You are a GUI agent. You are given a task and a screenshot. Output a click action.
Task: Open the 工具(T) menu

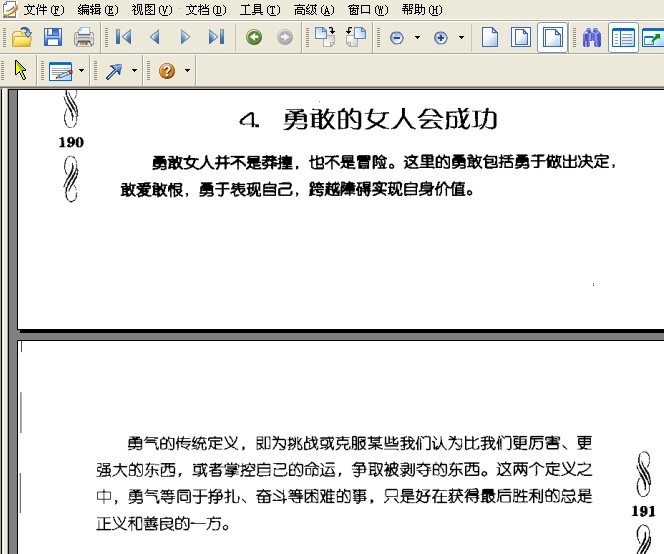[x=260, y=9]
